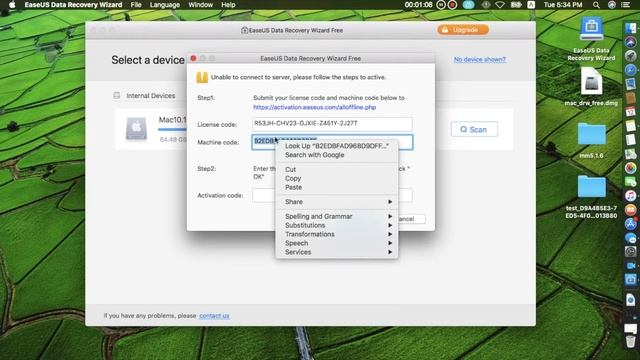The width and height of the screenshot is (640, 360).
Task: Select Paste from the context menu
Action: pos(337,187)
